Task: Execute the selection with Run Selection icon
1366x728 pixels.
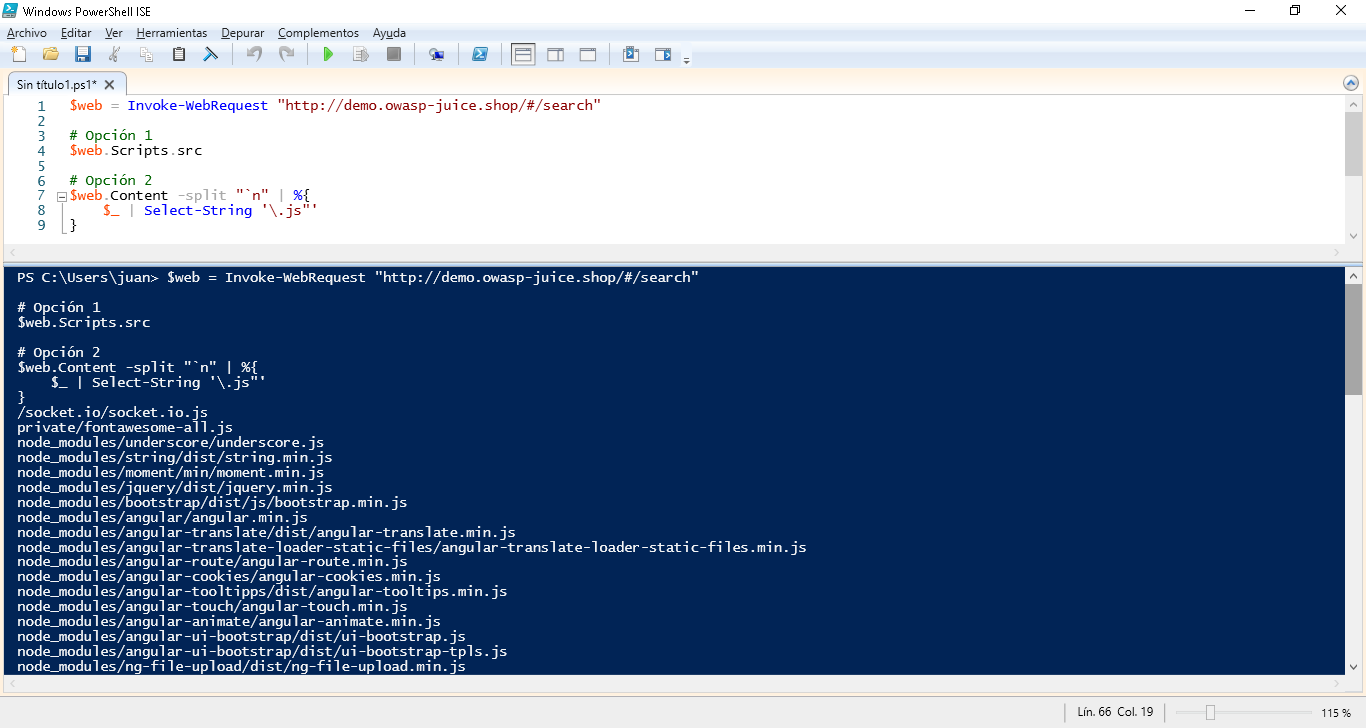Action: (x=360, y=54)
